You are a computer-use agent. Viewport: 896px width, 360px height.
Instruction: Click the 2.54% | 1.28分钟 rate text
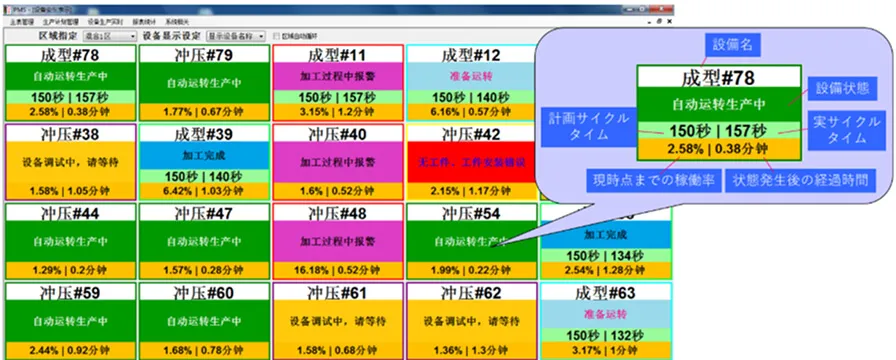tap(606, 270)
